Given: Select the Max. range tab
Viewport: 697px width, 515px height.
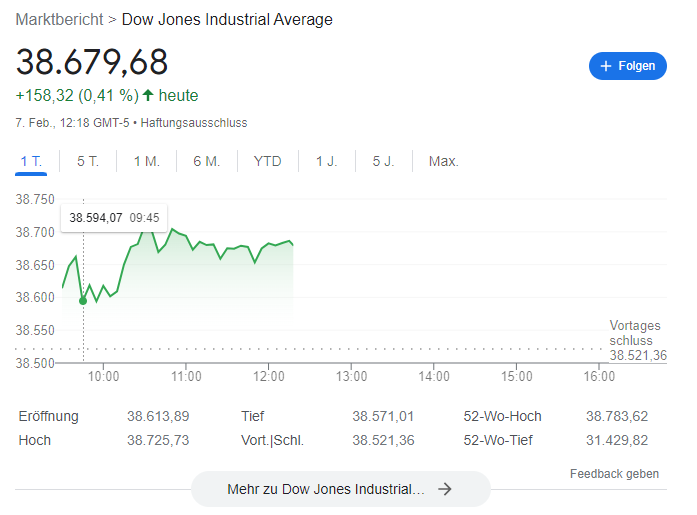Looking at the screenshot, I should pyautogui.click(x=444, y=161).
